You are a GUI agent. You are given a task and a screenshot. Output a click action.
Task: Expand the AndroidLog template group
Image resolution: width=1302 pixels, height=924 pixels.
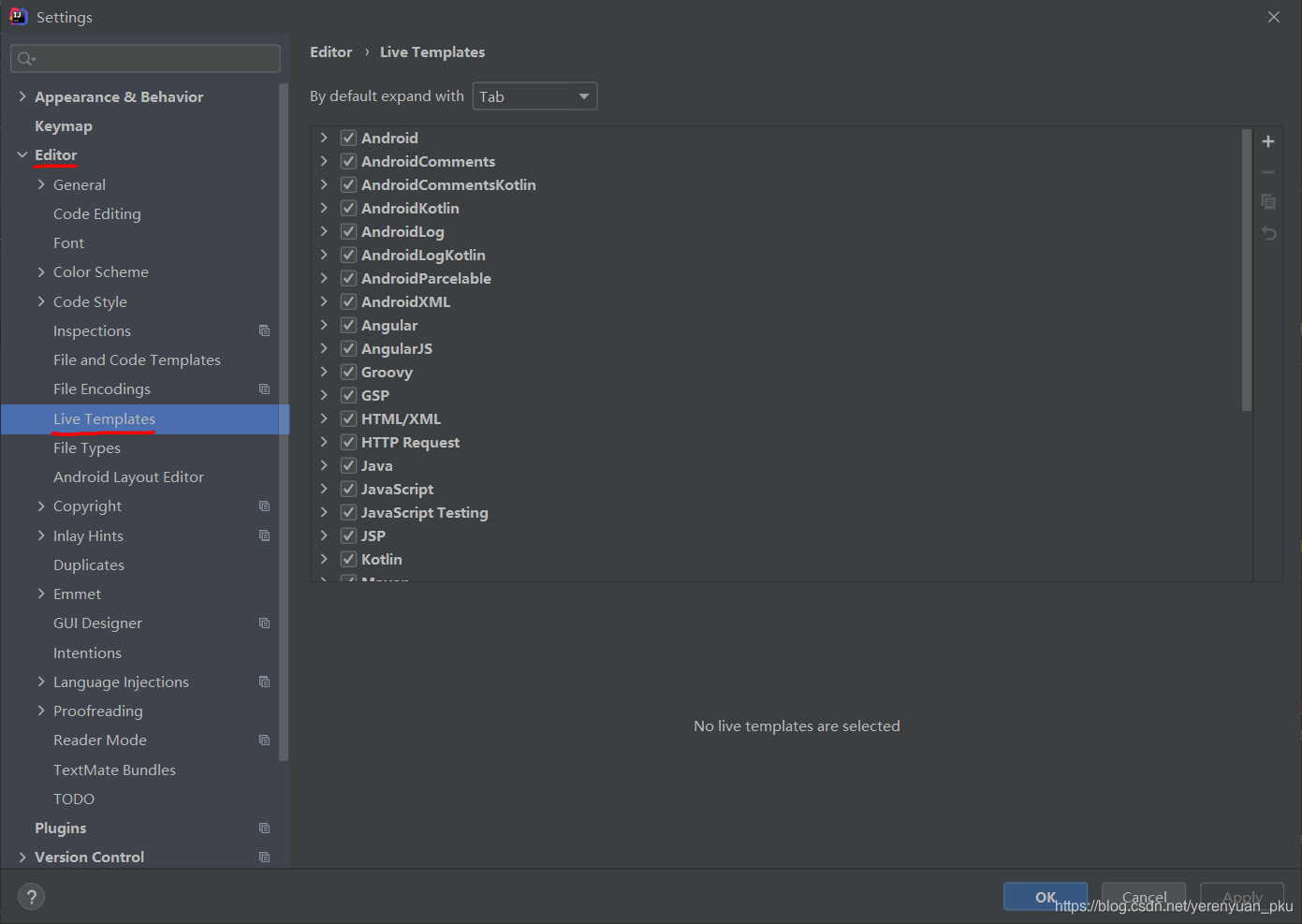[x=324, y=231]
